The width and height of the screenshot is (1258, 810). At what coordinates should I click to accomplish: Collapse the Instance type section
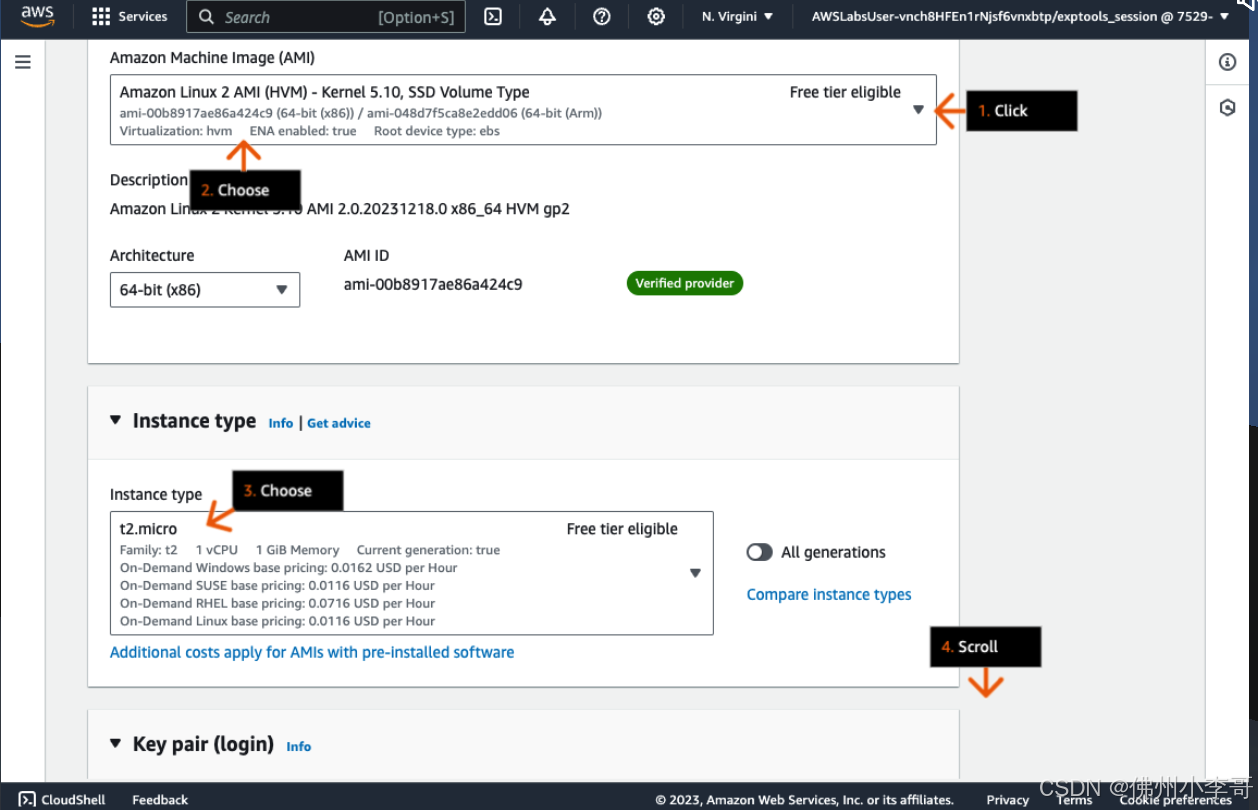pyautogui.click(x=116, y=421)
